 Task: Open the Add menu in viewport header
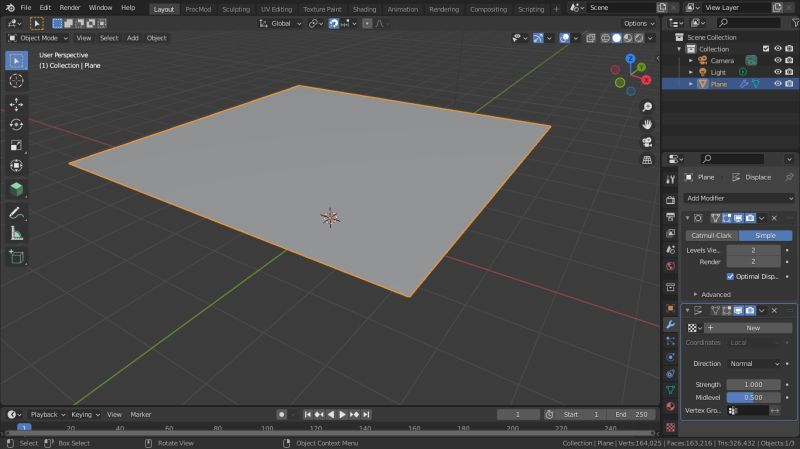(x=133, y=38)
